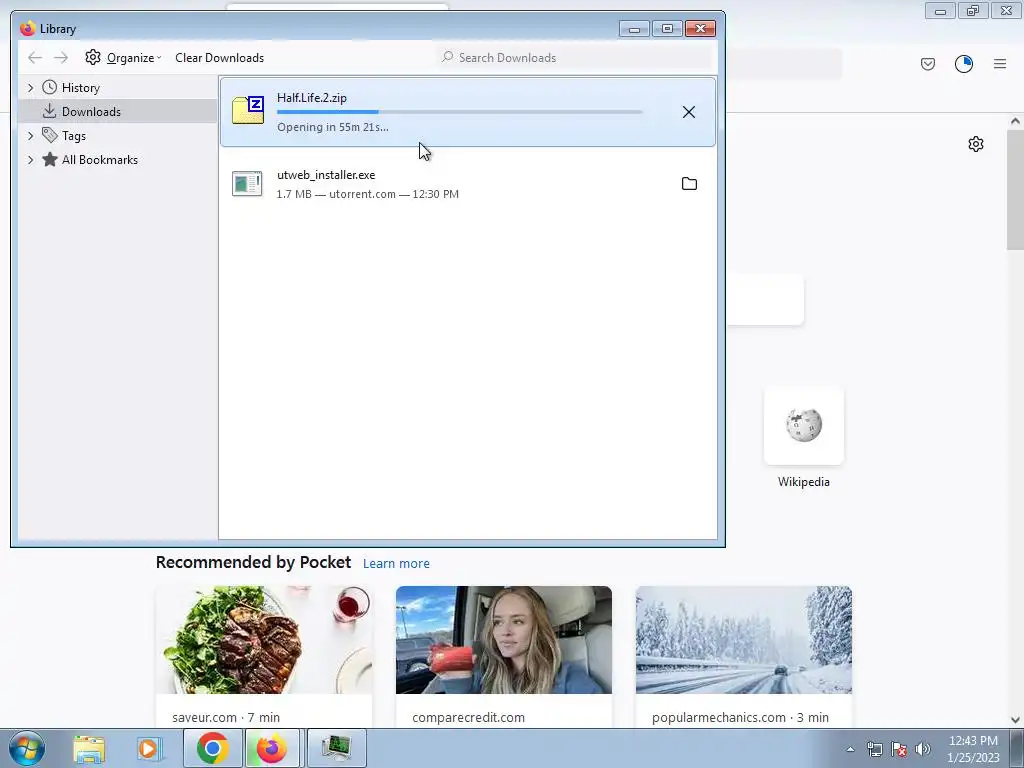
Task: Click Firefox page scrollbar up arrow
Action: click(1015, 121)
